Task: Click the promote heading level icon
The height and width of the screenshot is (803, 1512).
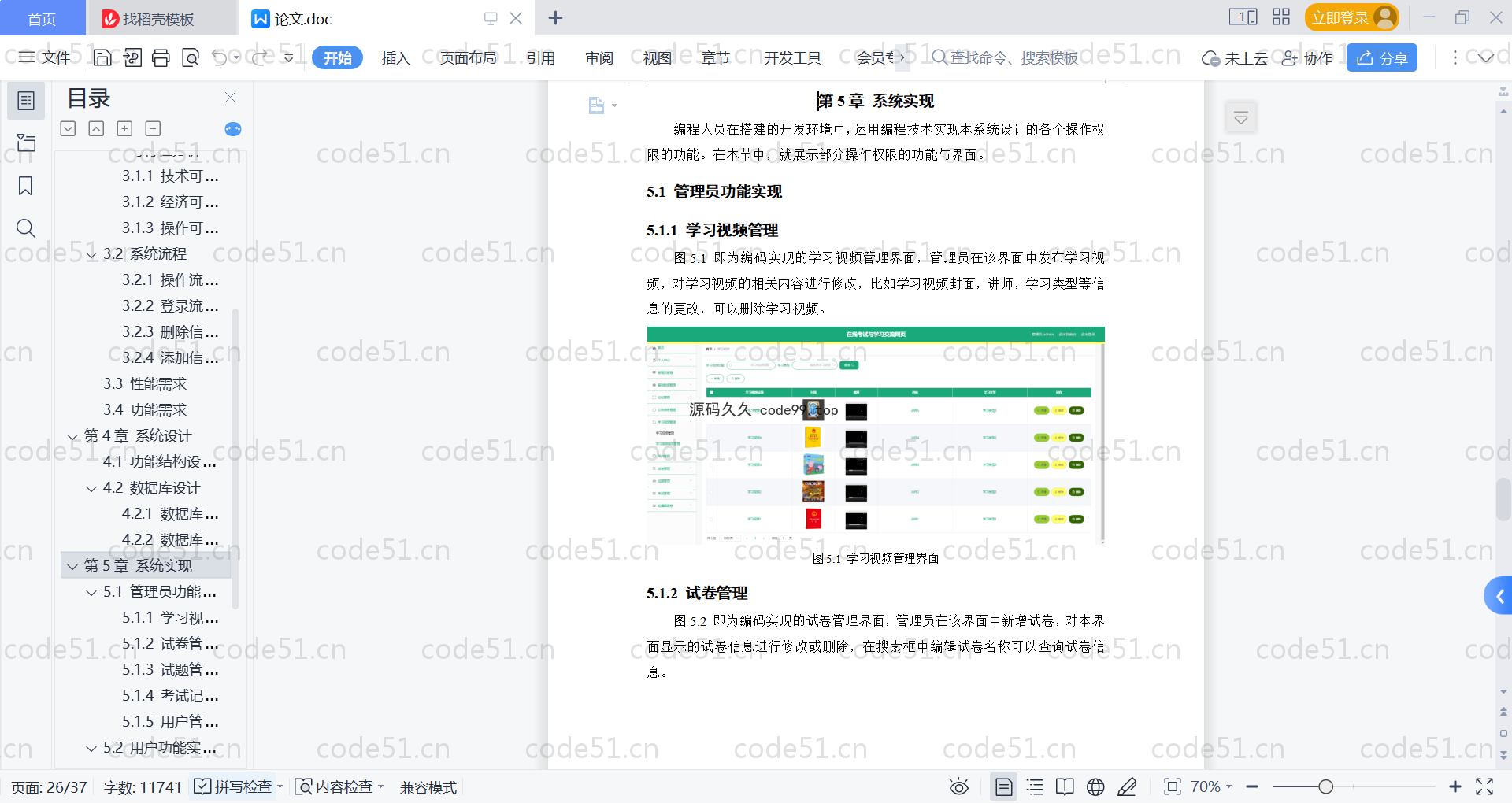Action: (x=96, y=128)
